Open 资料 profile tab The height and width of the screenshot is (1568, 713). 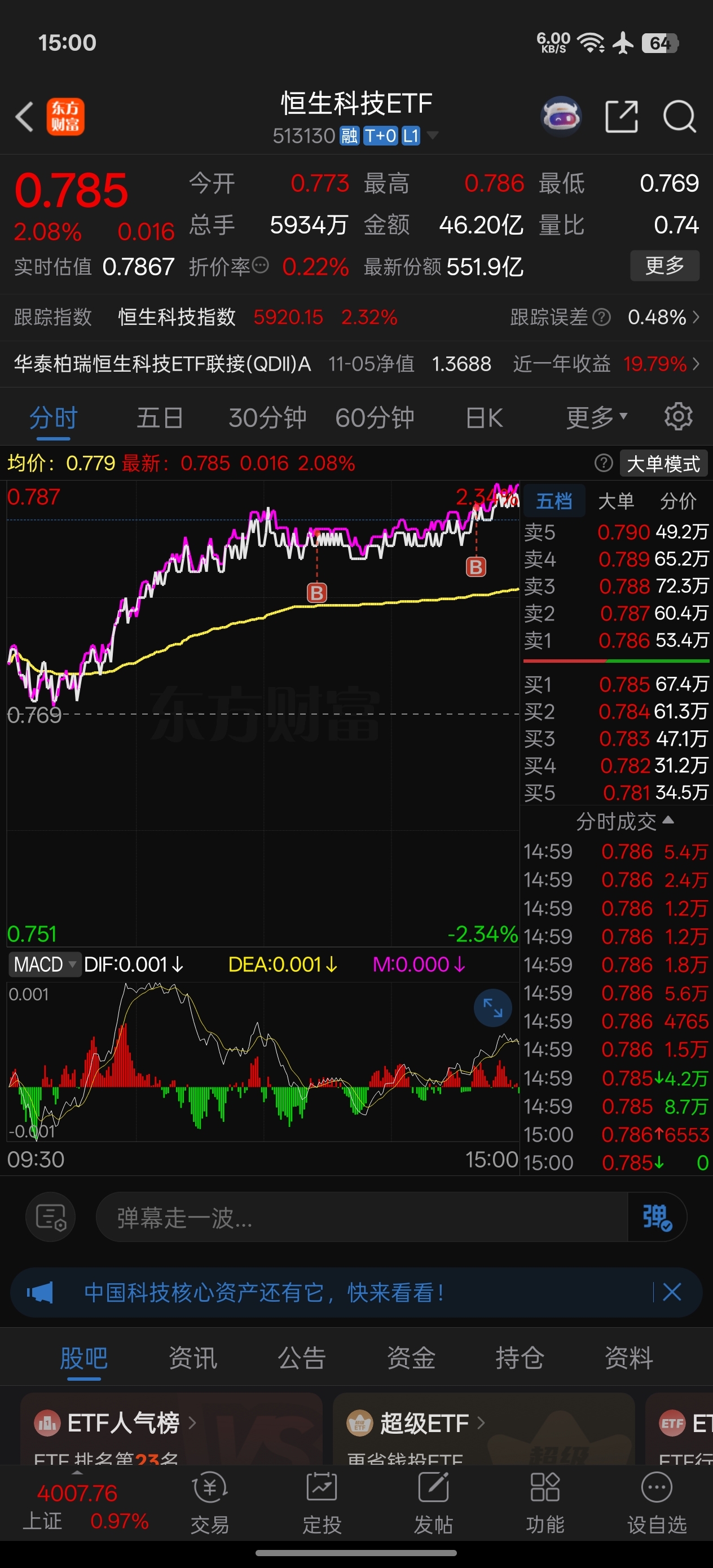[x=629, y=1358]
